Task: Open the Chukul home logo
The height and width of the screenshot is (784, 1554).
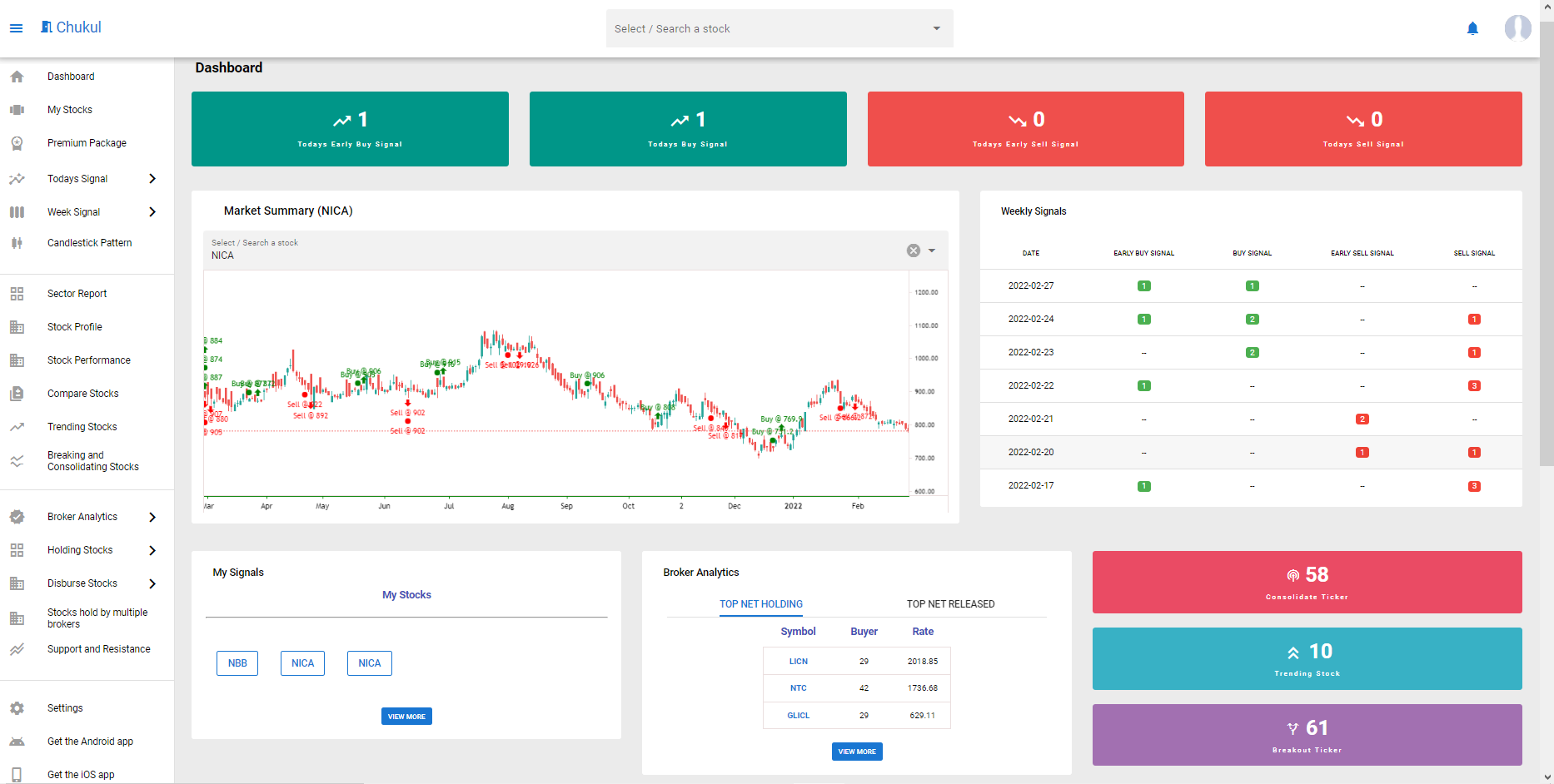Action: (71, 27)
